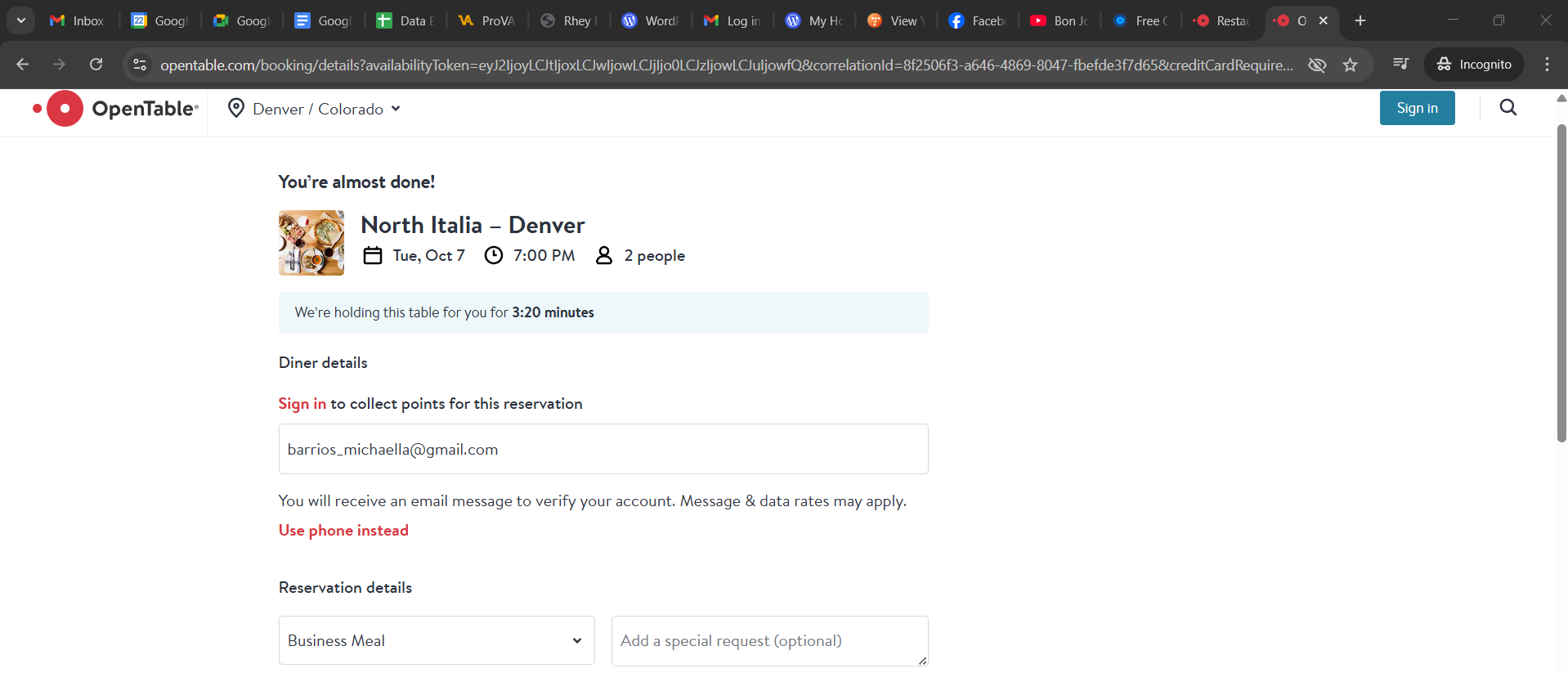Click the North Italia – Denver heading
The image size is (1568, 673).
473,225
